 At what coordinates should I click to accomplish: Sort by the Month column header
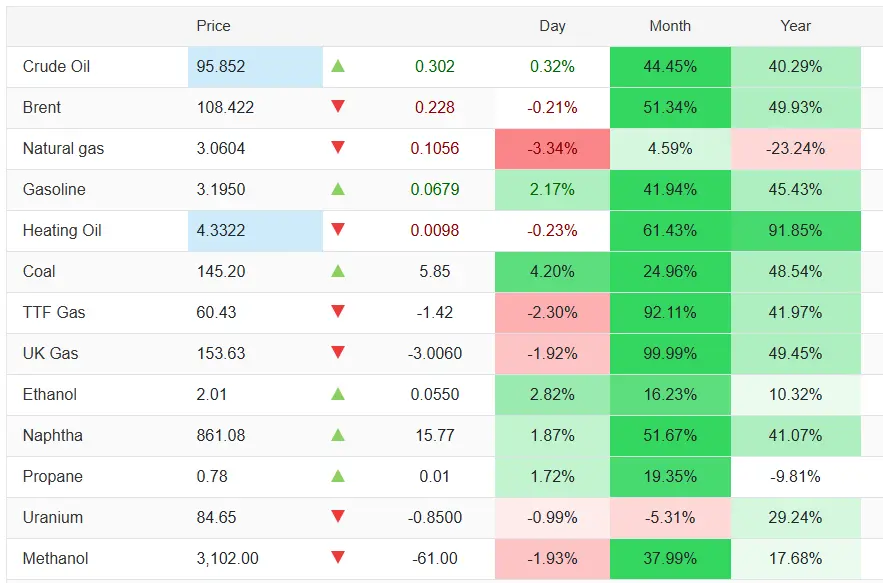[670, 26]
